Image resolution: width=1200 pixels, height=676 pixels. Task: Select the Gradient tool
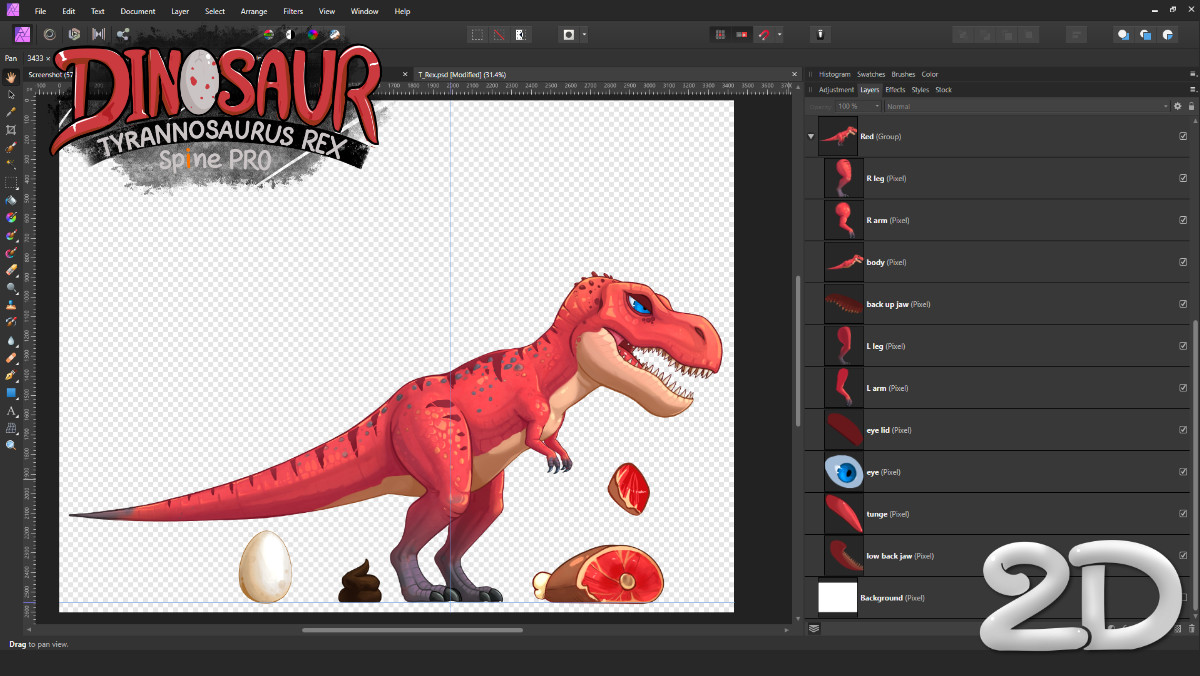(x=11, y=217)
